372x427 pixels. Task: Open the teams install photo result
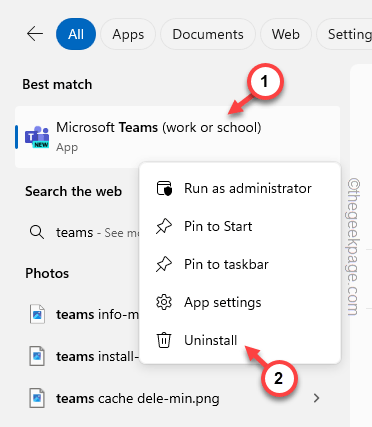(77, 356)
